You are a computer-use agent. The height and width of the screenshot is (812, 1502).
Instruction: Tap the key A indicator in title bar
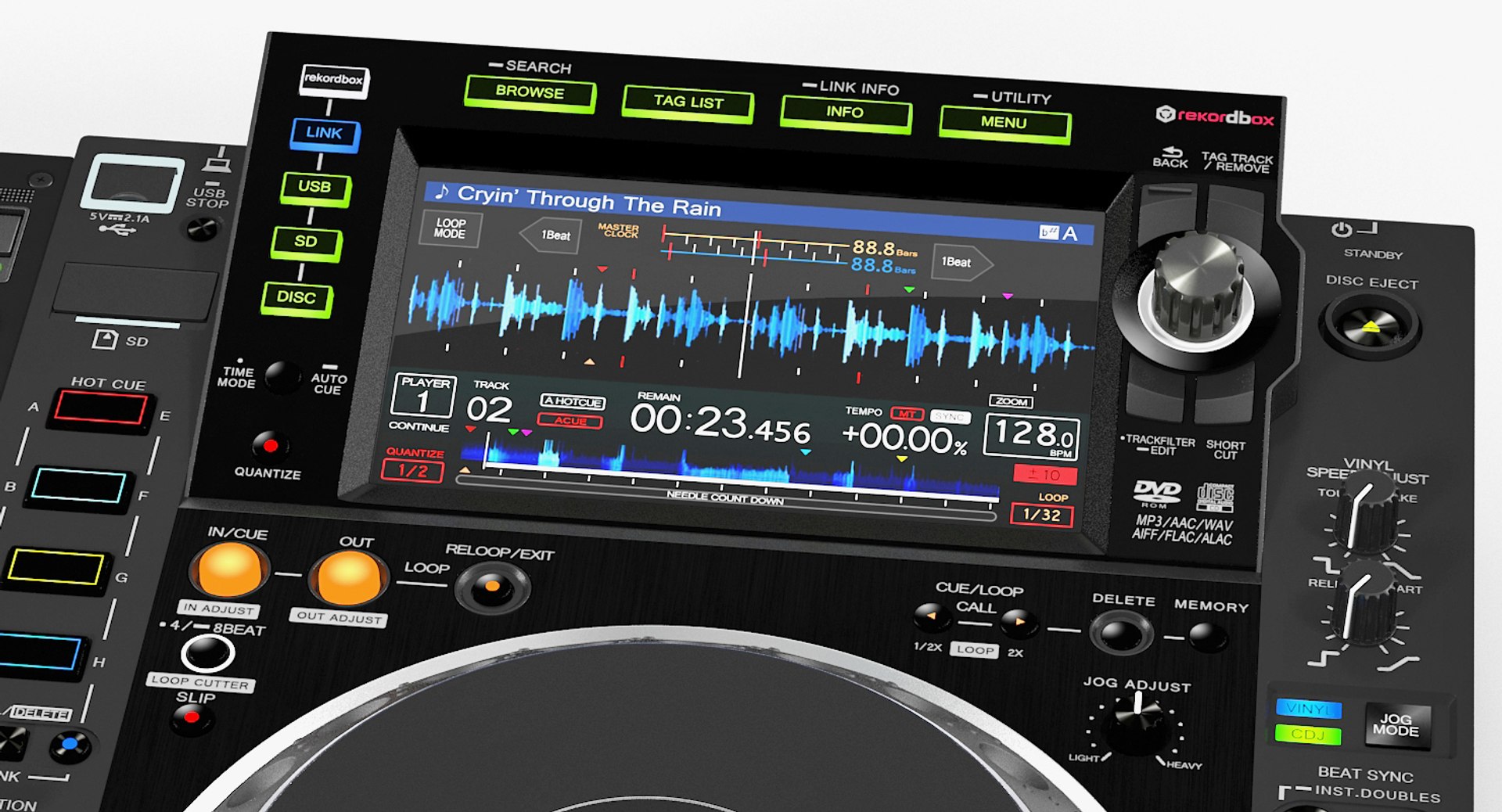tap(1069, 234)
